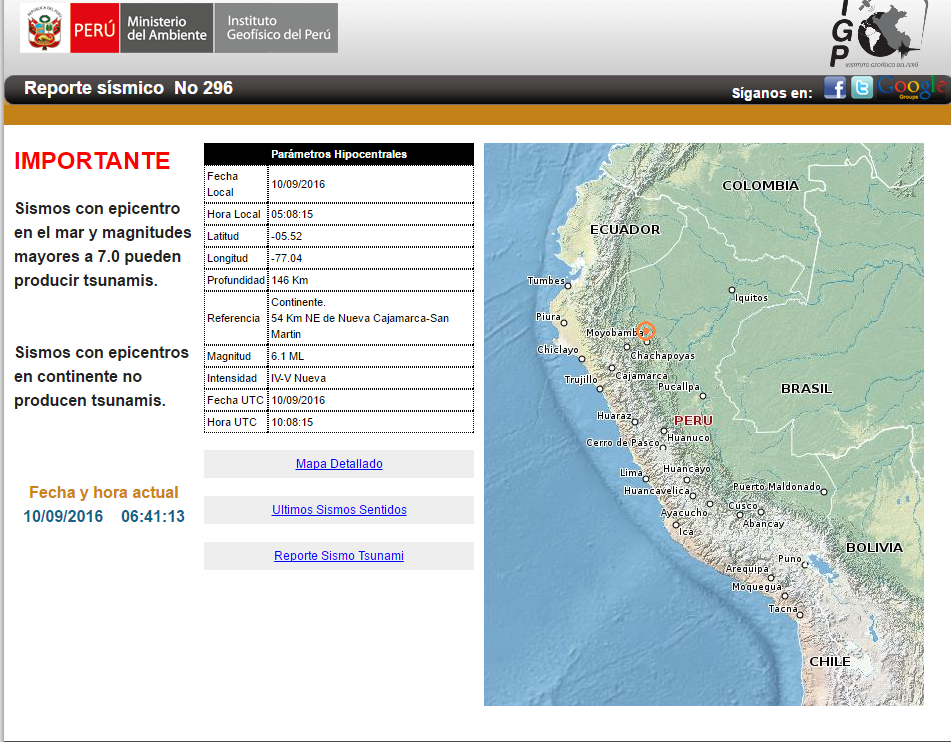951x742 pixels.
Task: Click the Google Groups icon
Action: pos(911,88)
